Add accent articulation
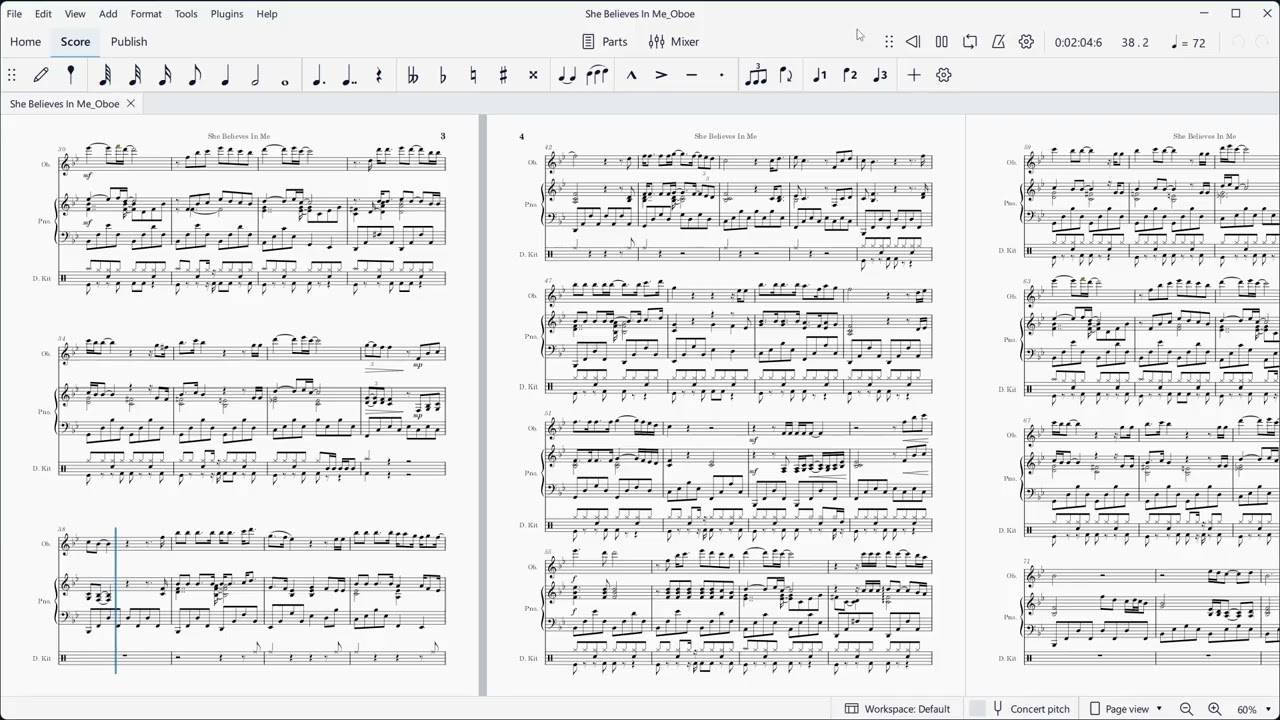The height and width of the screenshot is (720, 1280). pos(661,75)
